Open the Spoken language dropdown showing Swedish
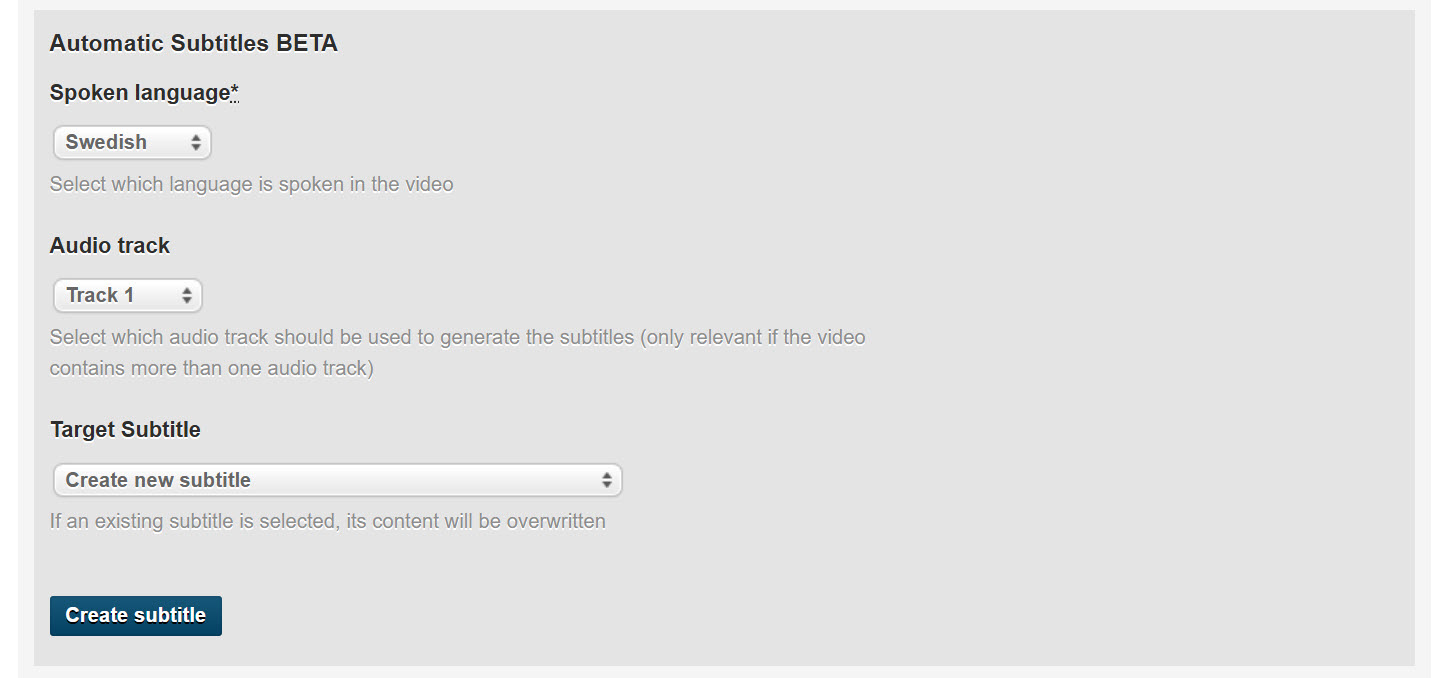This screenshot has height=678, width=1449. coord(132,143)
